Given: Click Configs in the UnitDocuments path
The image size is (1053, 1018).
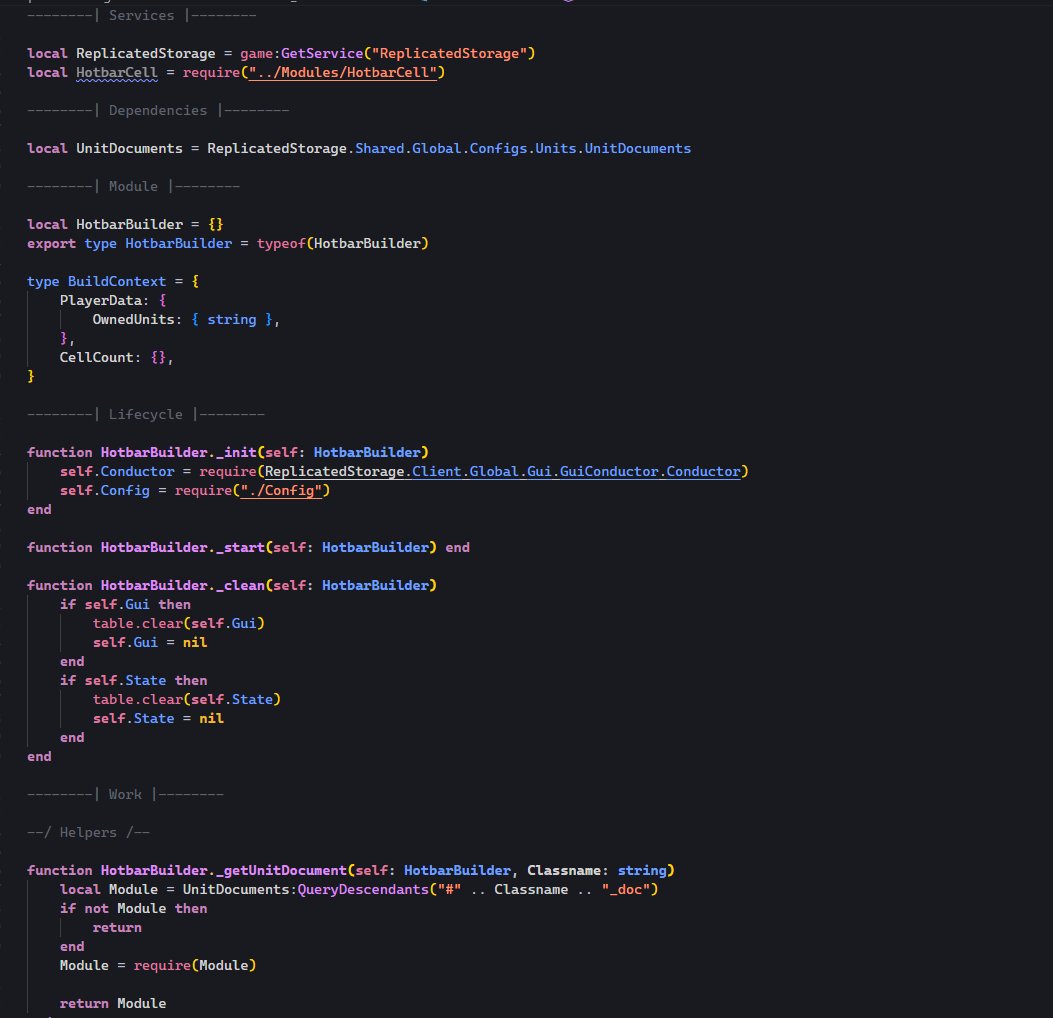Looking at the screenshot, I should tap(498, 148).
